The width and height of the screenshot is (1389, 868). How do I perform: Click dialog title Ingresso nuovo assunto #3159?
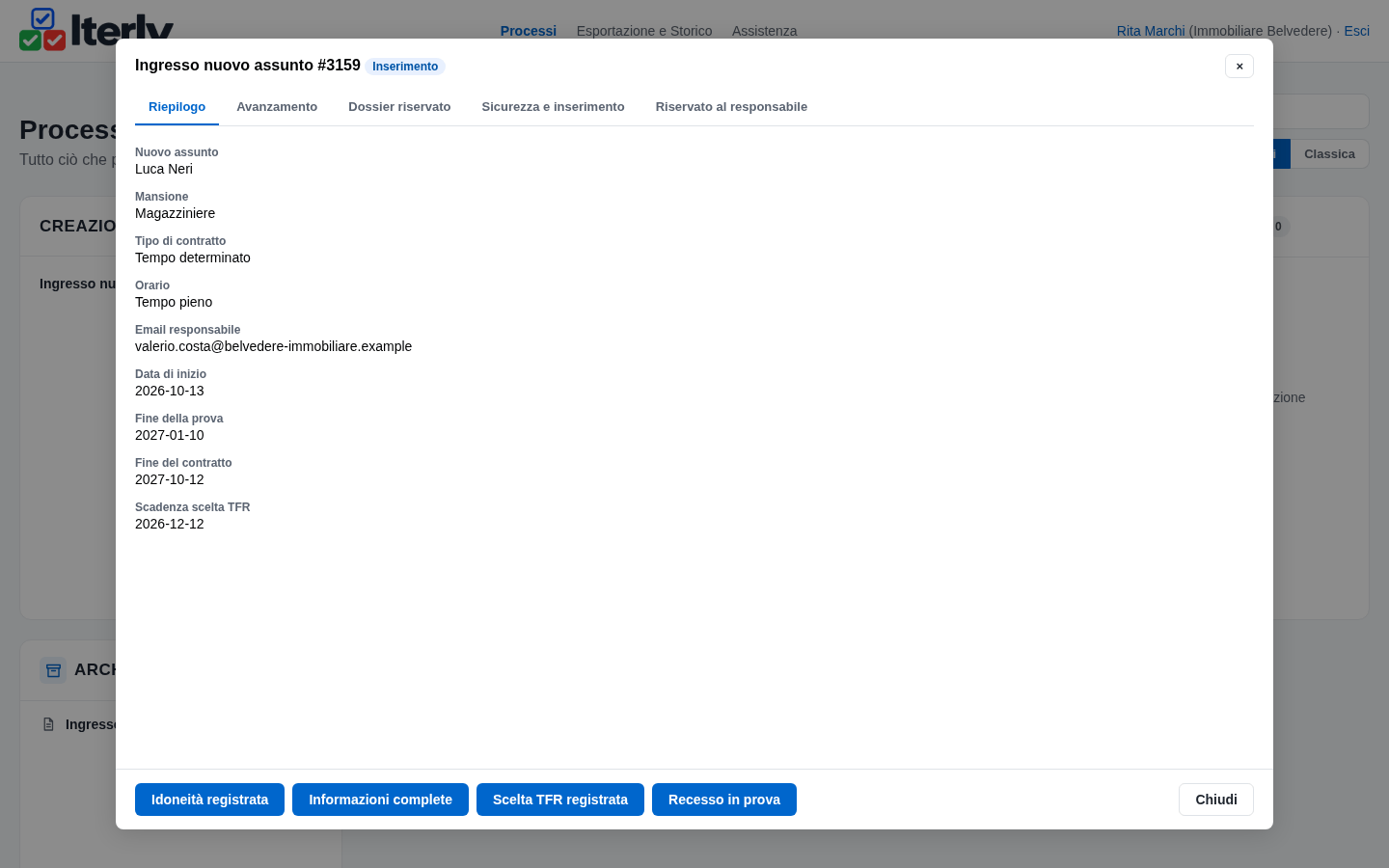click(248, 65)
